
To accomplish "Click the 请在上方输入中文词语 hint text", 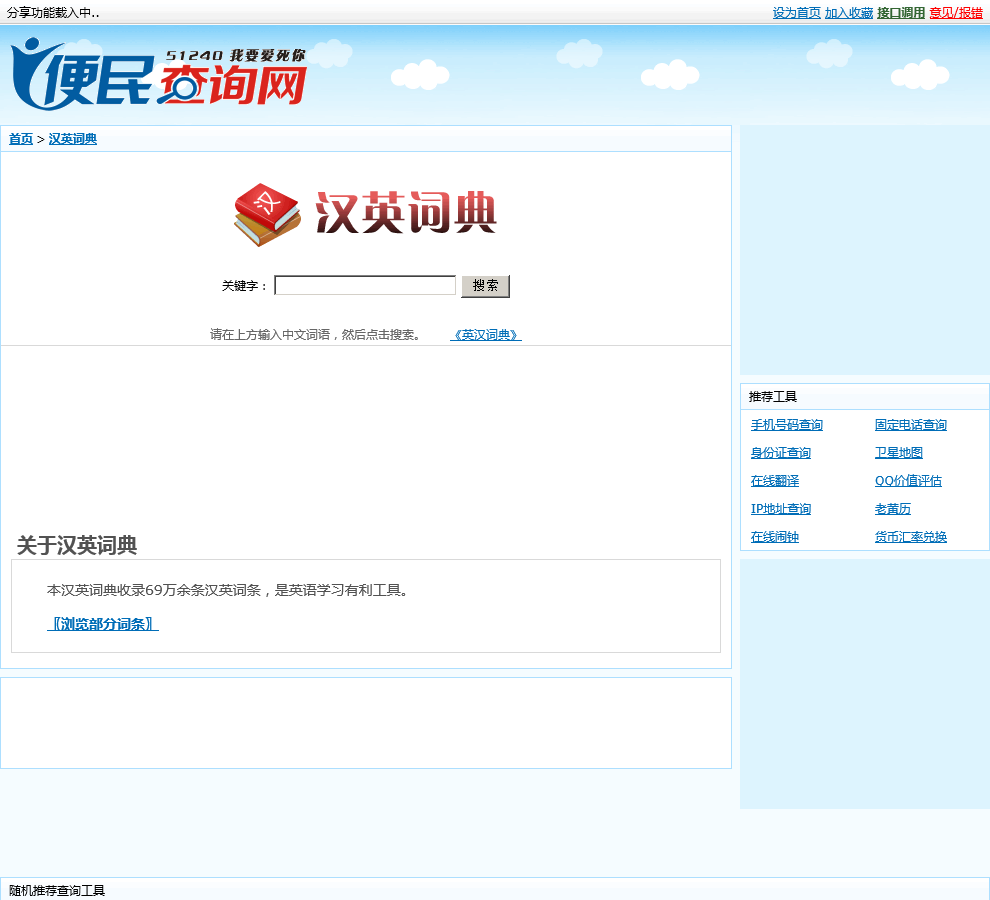I will (x=315, y=335).
